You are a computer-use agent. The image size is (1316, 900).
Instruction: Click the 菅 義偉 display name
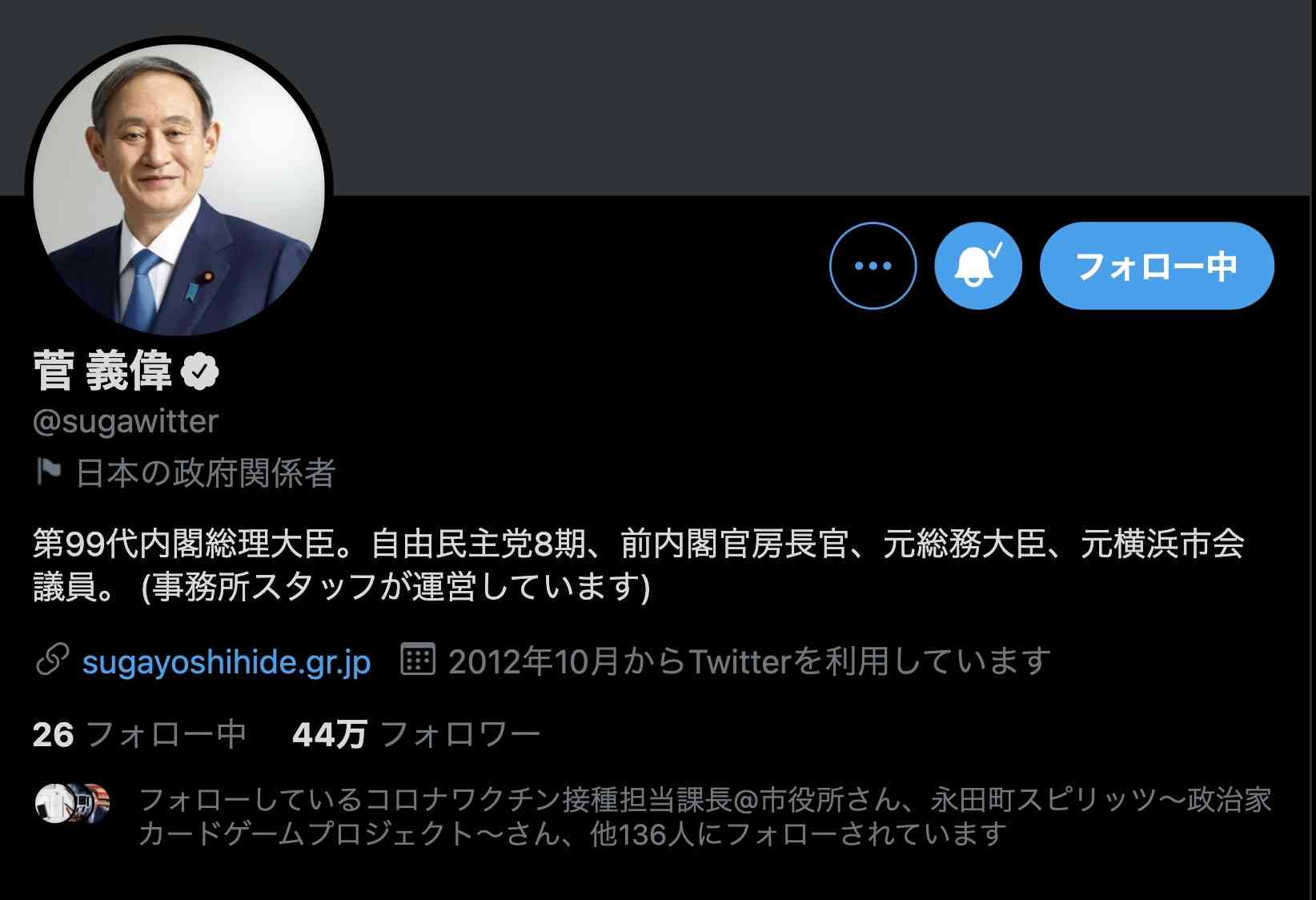pyautogui.click(x=103, y=372)
